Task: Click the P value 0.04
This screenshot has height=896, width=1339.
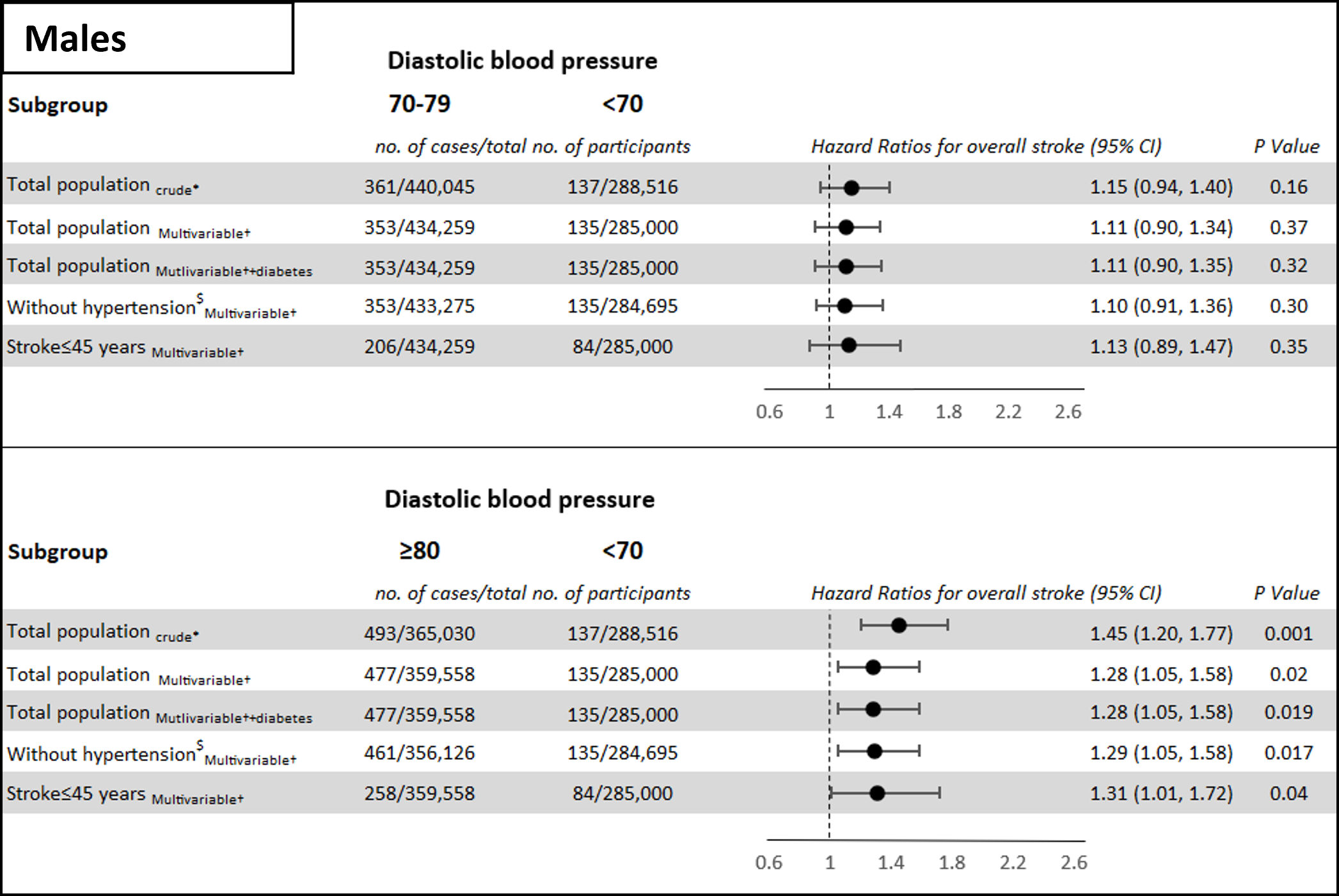Action: pyautogui.click(x=1288, y=794)
